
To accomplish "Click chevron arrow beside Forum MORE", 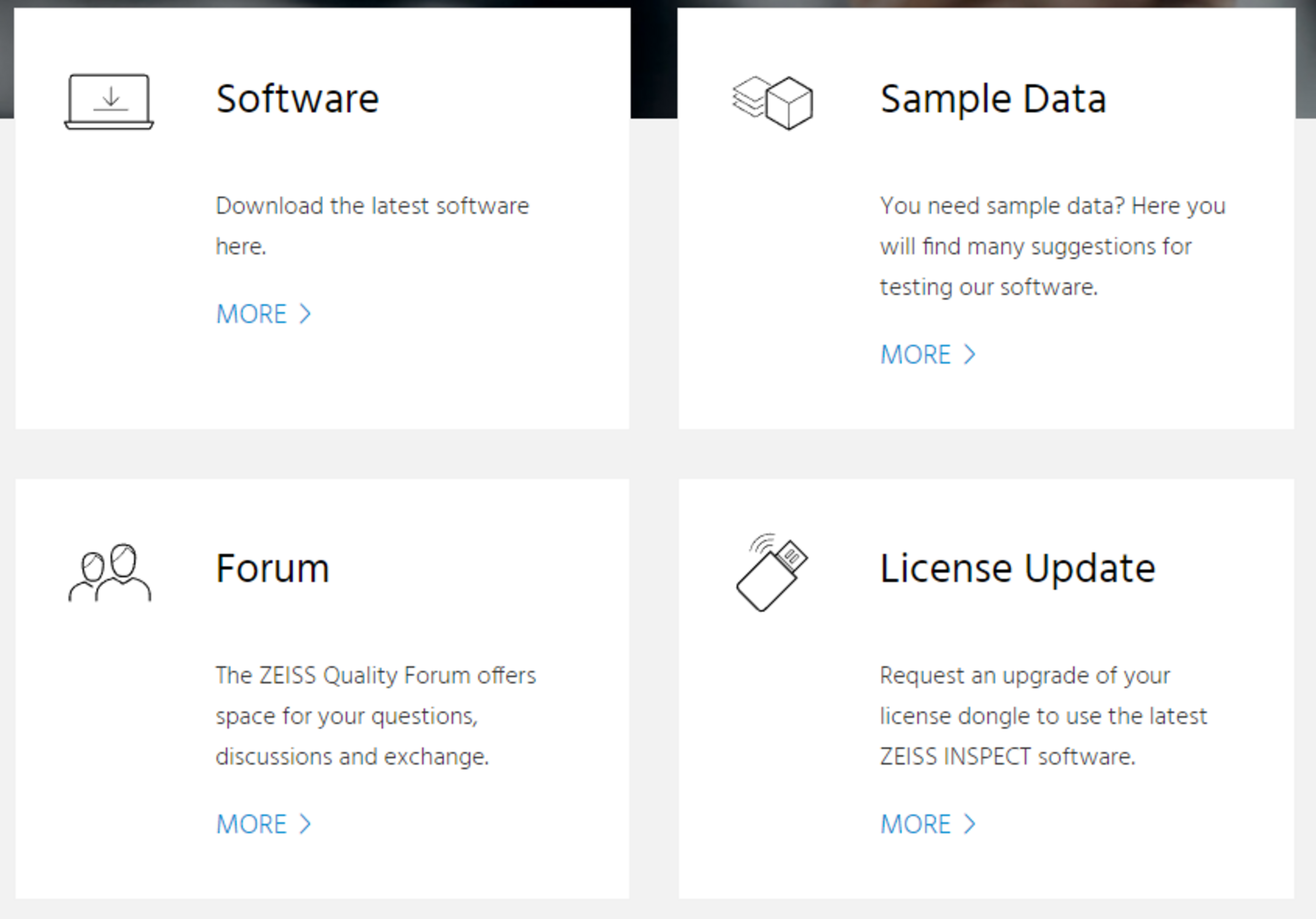I will (x=306, y=825).
